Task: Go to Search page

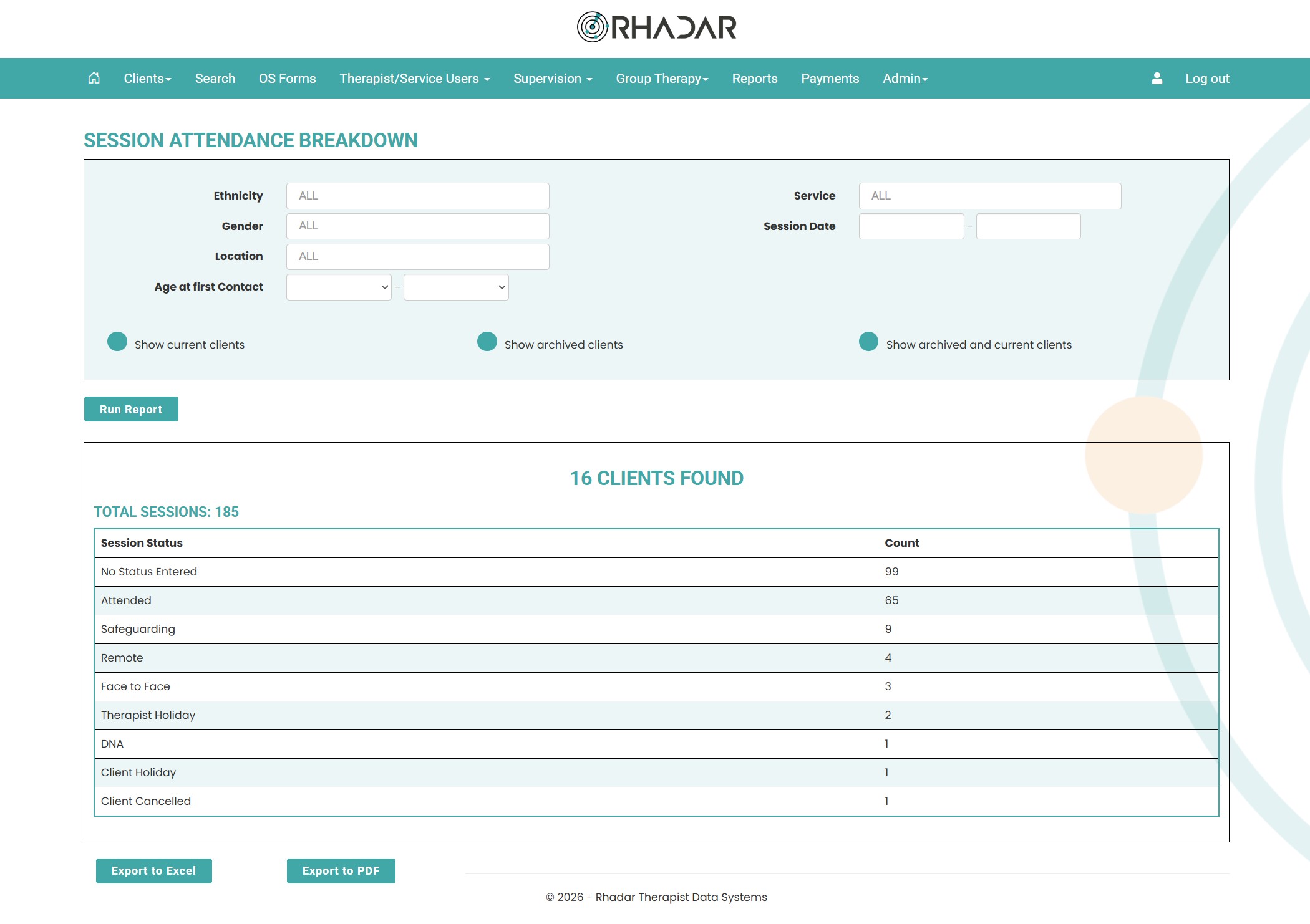Action: coord(215,79)
